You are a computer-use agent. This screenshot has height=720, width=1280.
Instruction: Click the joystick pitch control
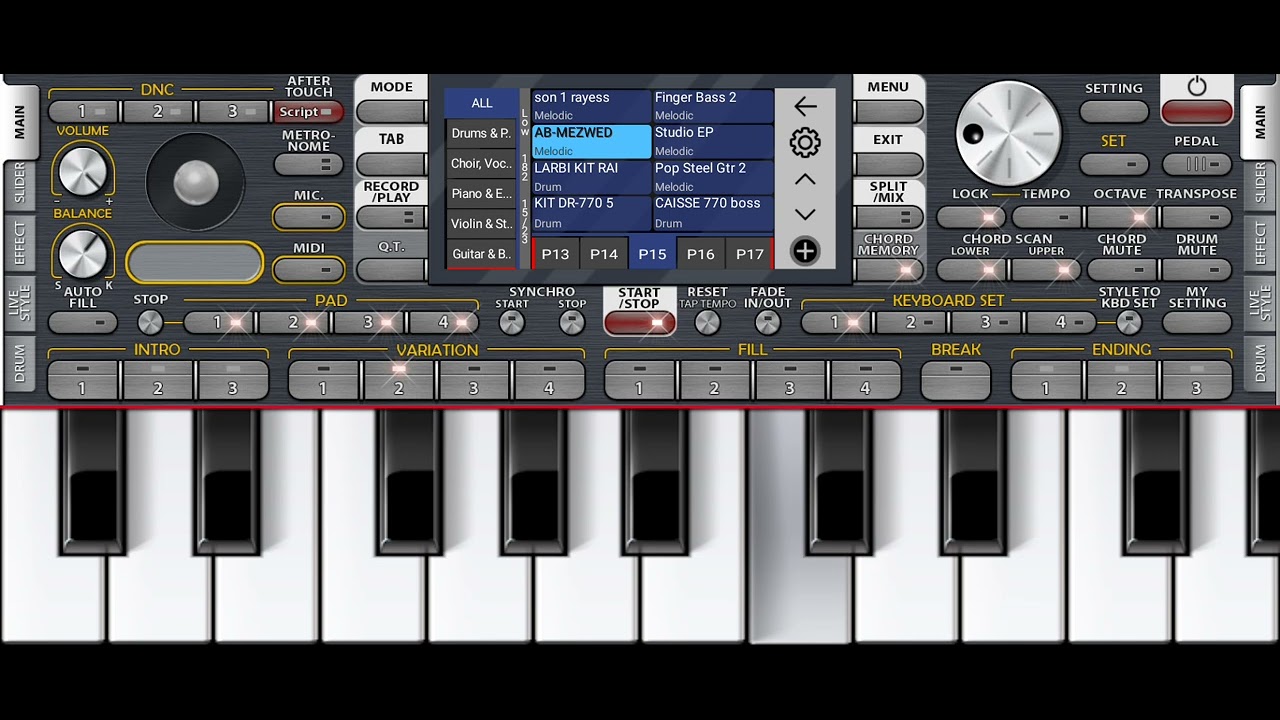195,182
